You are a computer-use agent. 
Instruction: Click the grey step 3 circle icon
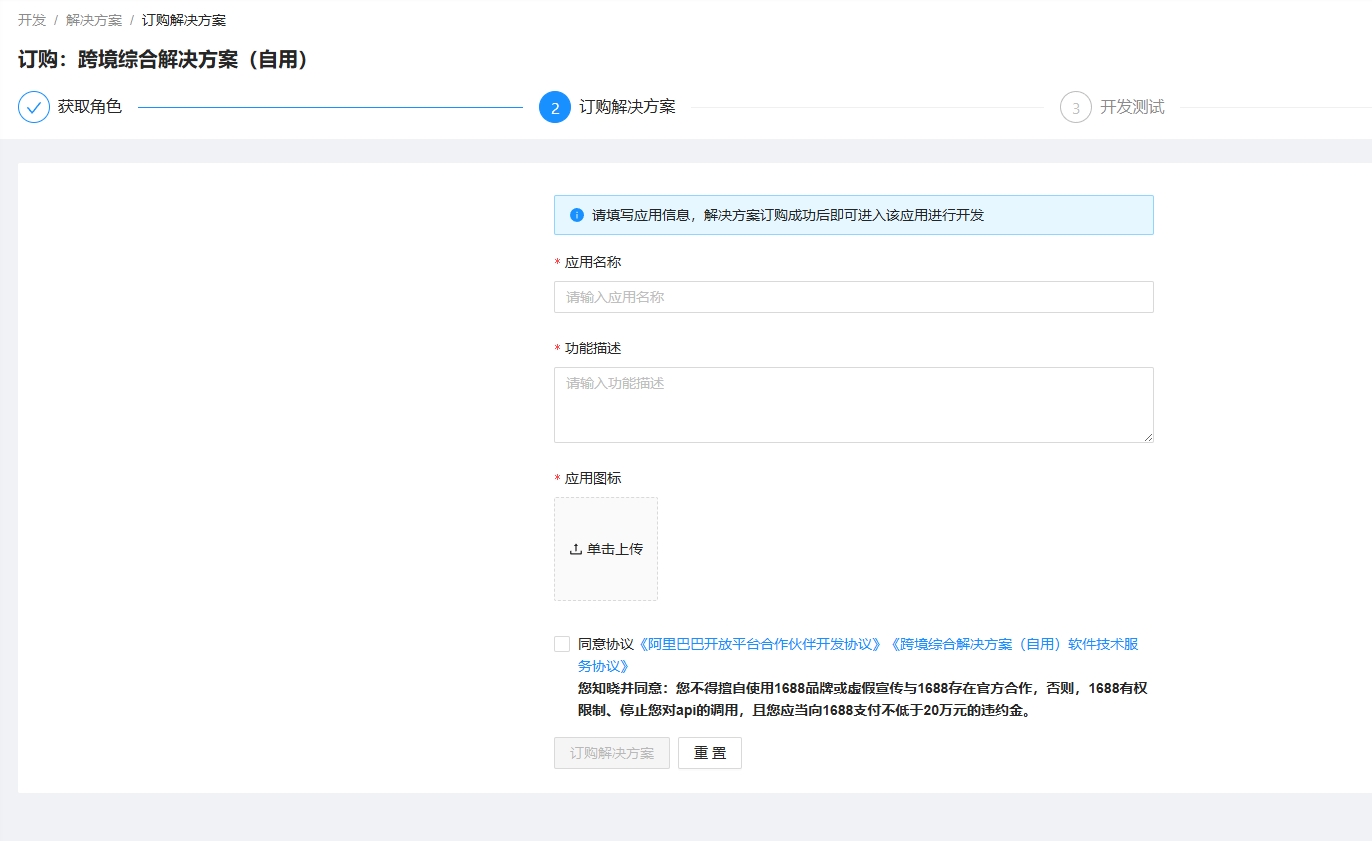point(1076,107)
